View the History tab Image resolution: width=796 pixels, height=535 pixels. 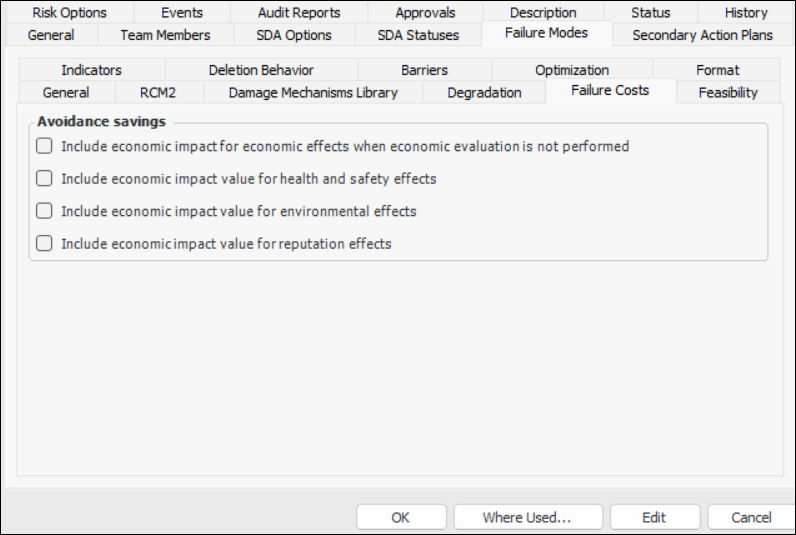tap(746, 13)
